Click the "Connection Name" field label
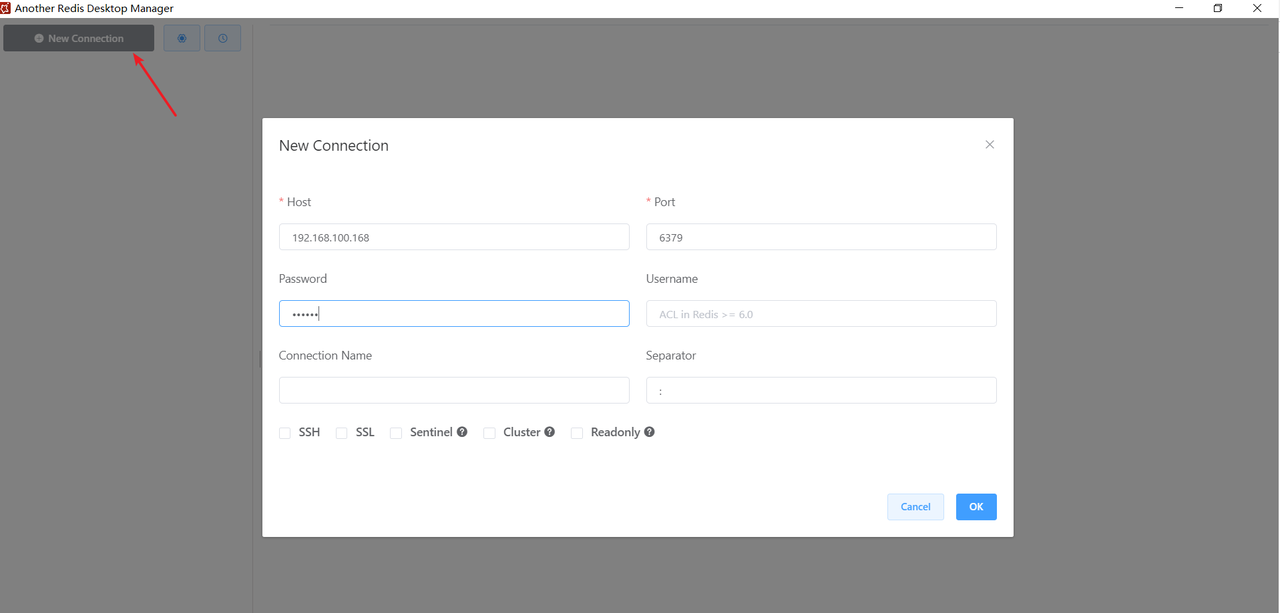Screen dimensions: 1280x613 326,356
